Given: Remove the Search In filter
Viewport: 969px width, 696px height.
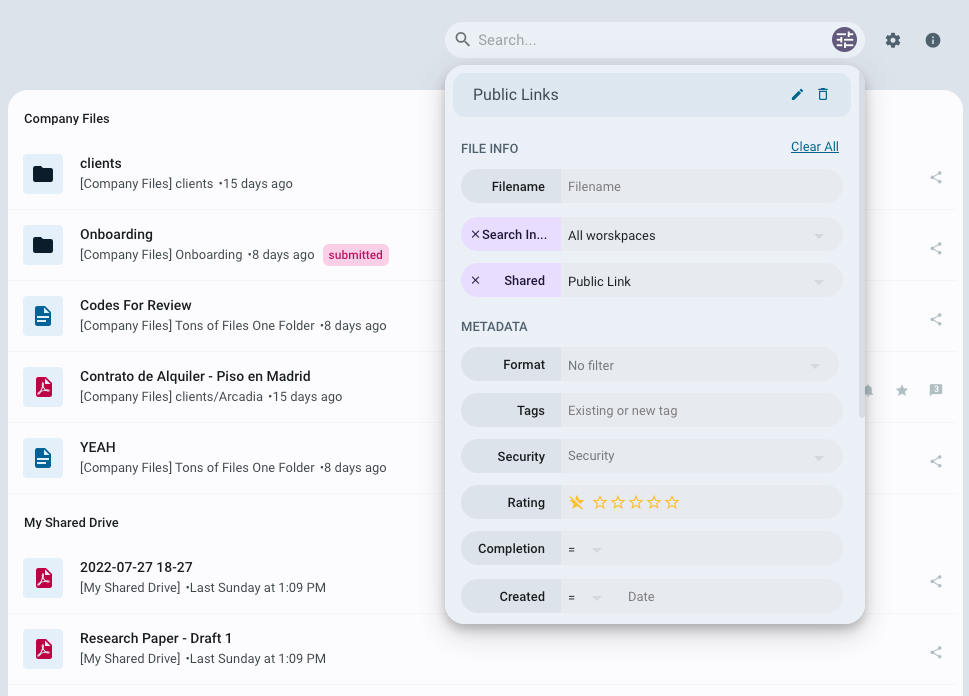Looking at the screenshot, I should (475, 234).
